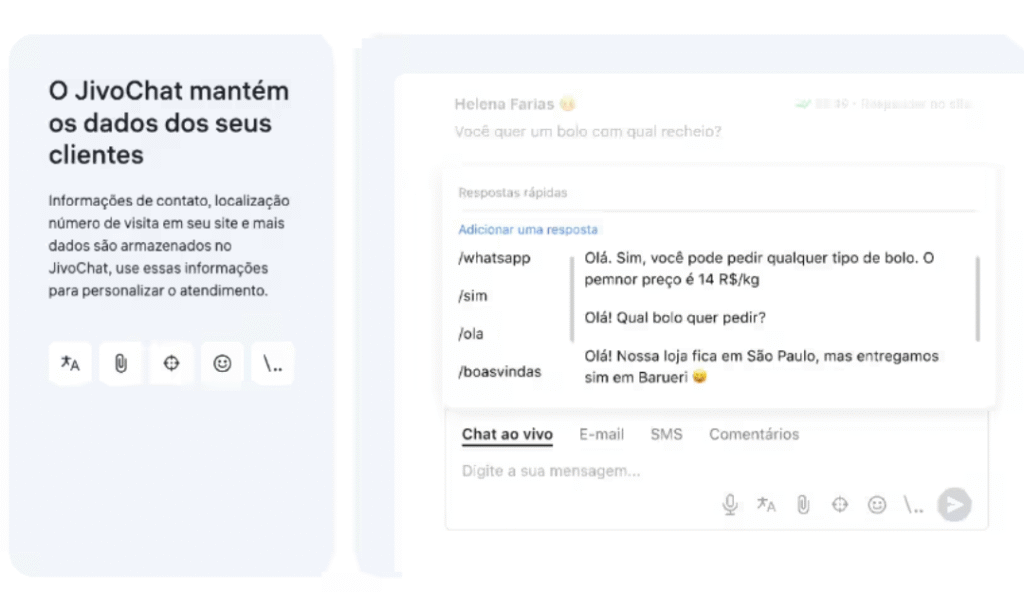Viewport: 1024px width, 613px height.
Task: Send the message with arrow button
Action: 954,505
